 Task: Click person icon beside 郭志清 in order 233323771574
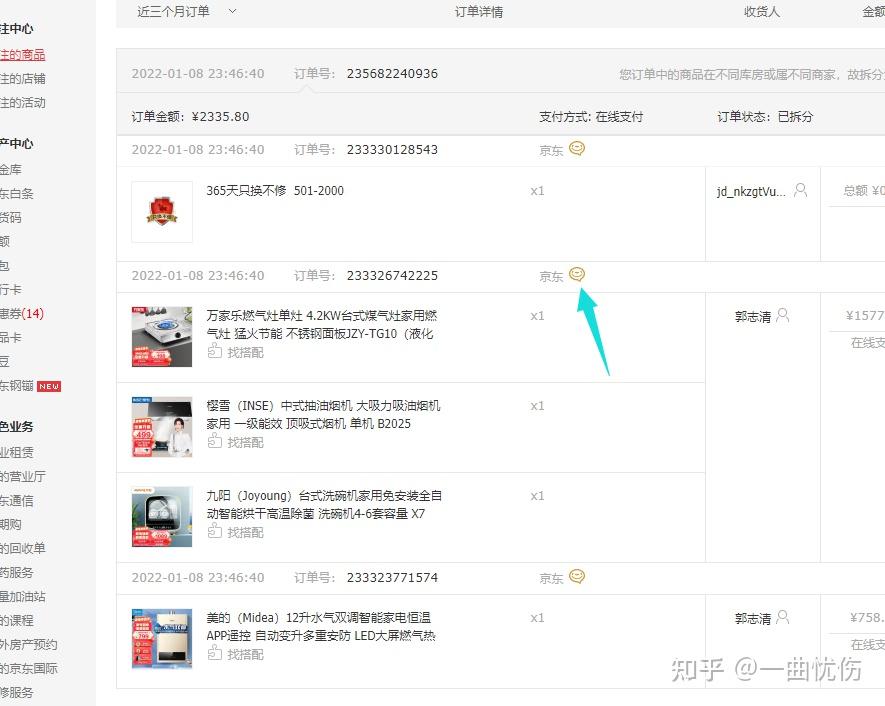782,617
